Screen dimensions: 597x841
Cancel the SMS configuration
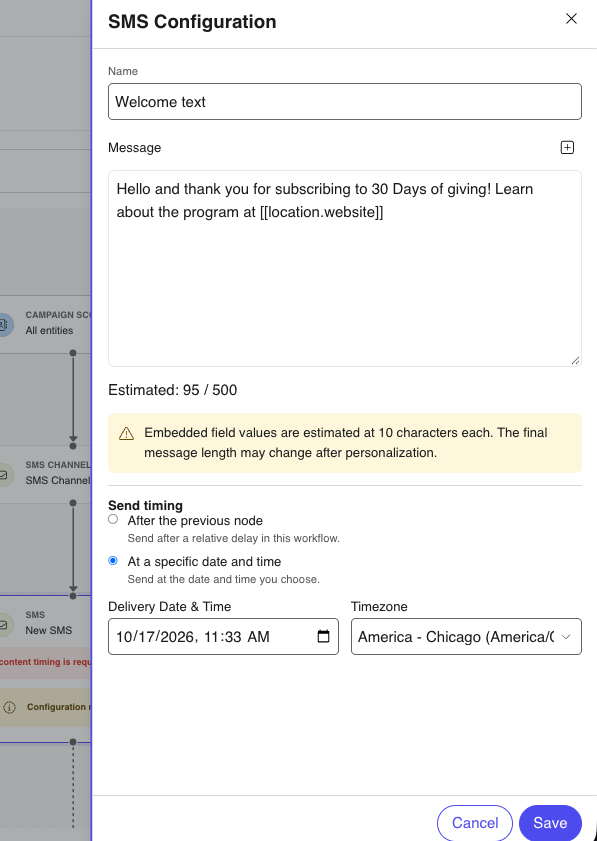point(475,823)
